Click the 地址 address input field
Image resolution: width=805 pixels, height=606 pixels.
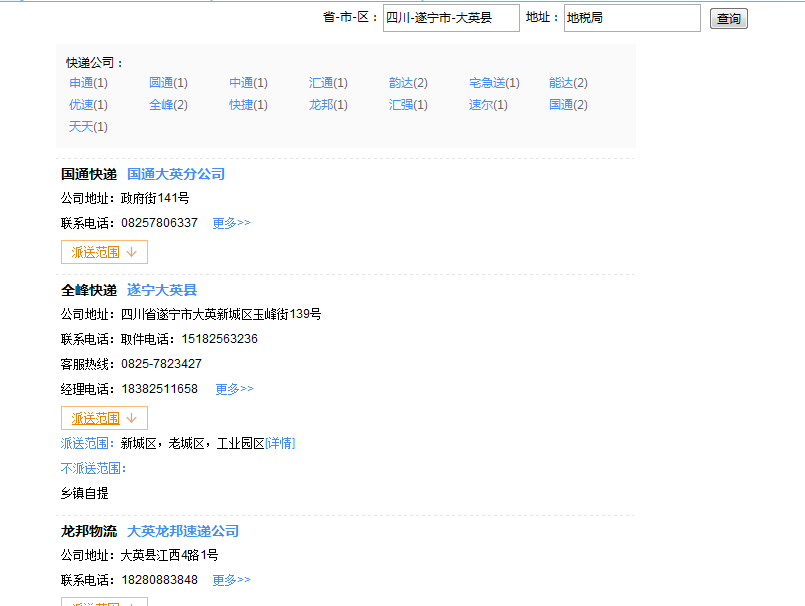click(632, 18)
